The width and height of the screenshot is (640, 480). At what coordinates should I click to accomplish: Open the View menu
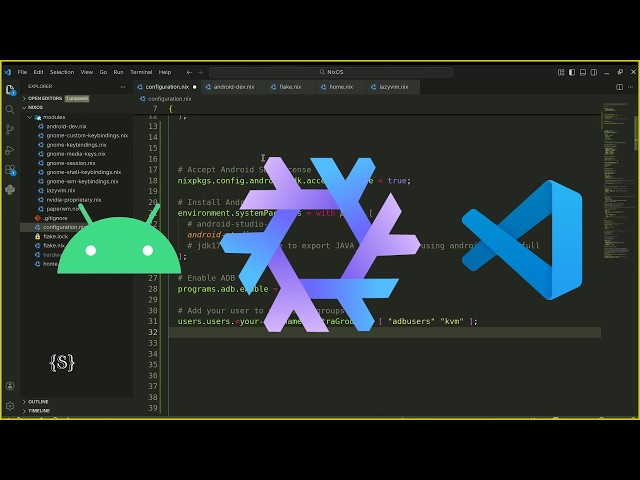tap(87, 72)
